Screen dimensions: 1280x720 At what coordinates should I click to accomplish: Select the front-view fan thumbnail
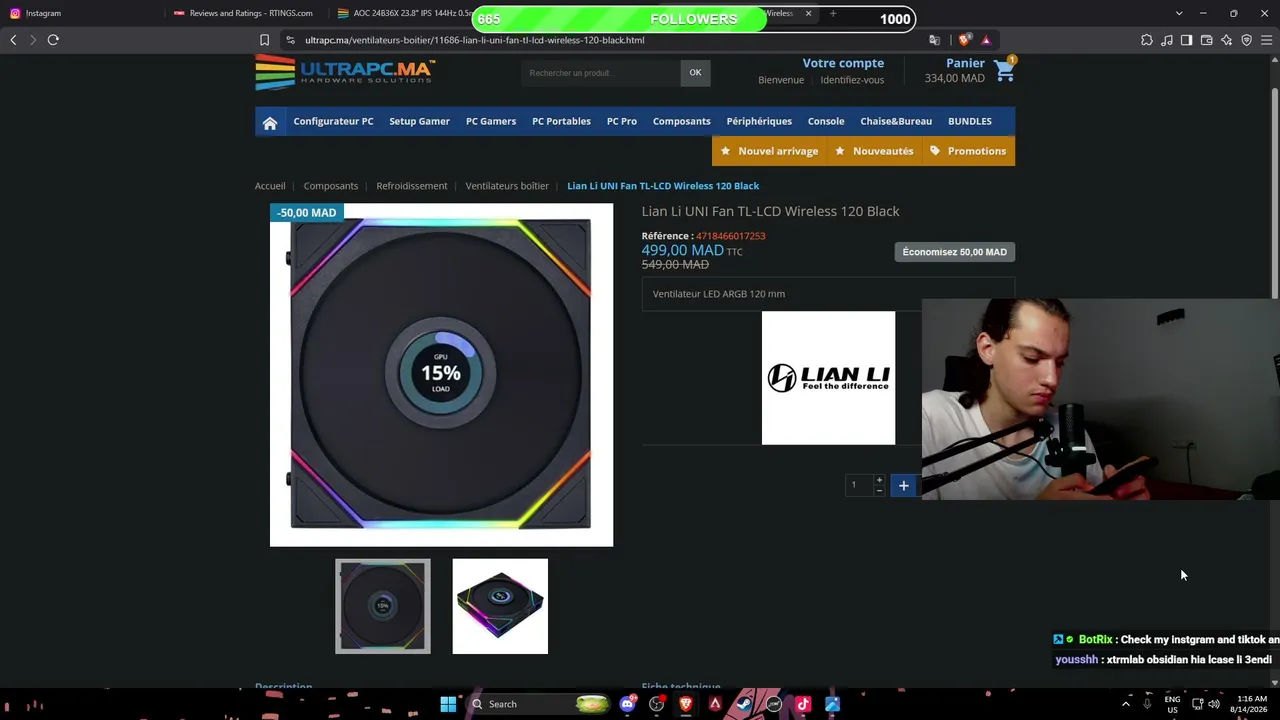point(383,606)
